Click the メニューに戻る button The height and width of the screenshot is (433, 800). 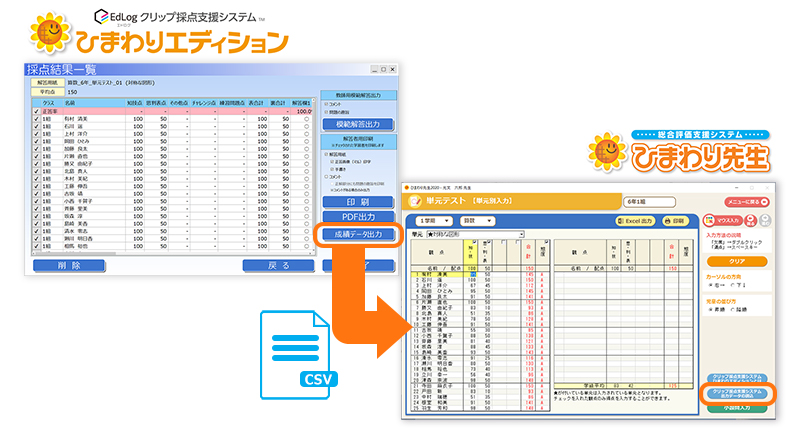(x=747, y=202)
